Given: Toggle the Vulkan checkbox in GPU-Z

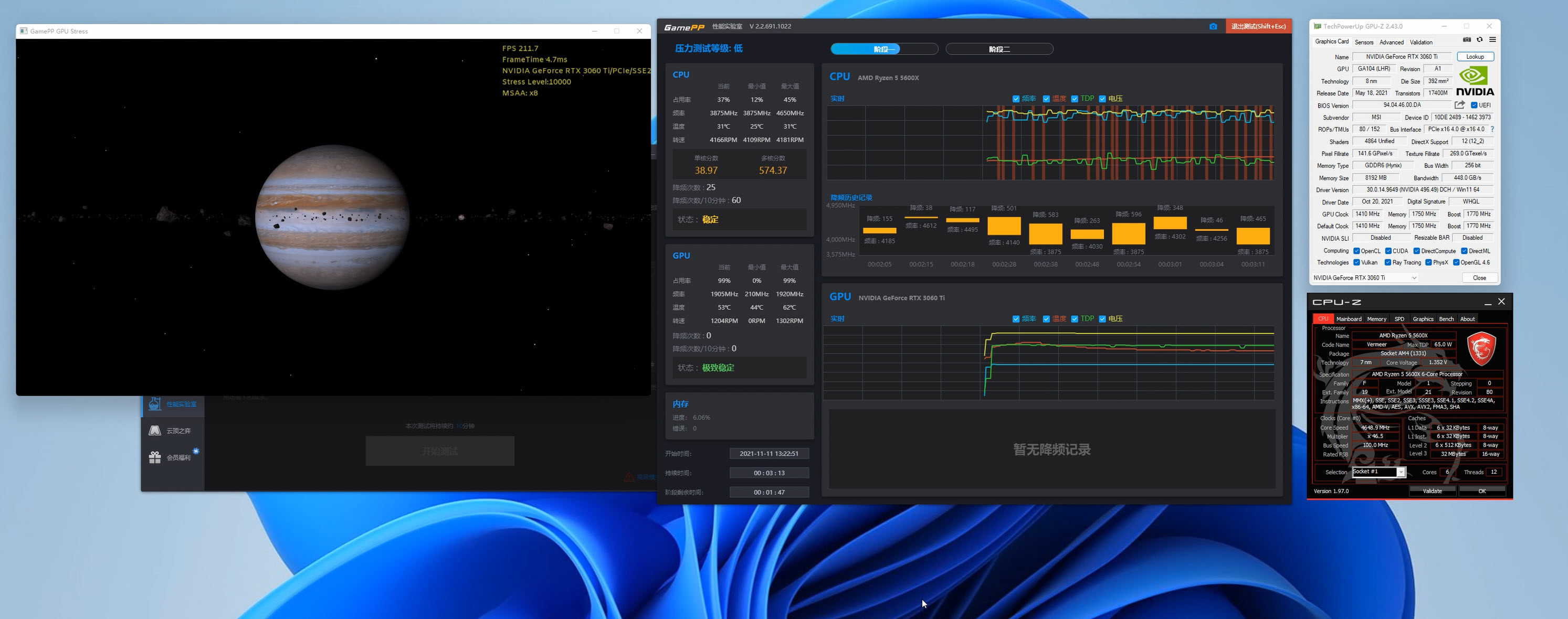Looking at the screenshot, I should point(1357,262).
